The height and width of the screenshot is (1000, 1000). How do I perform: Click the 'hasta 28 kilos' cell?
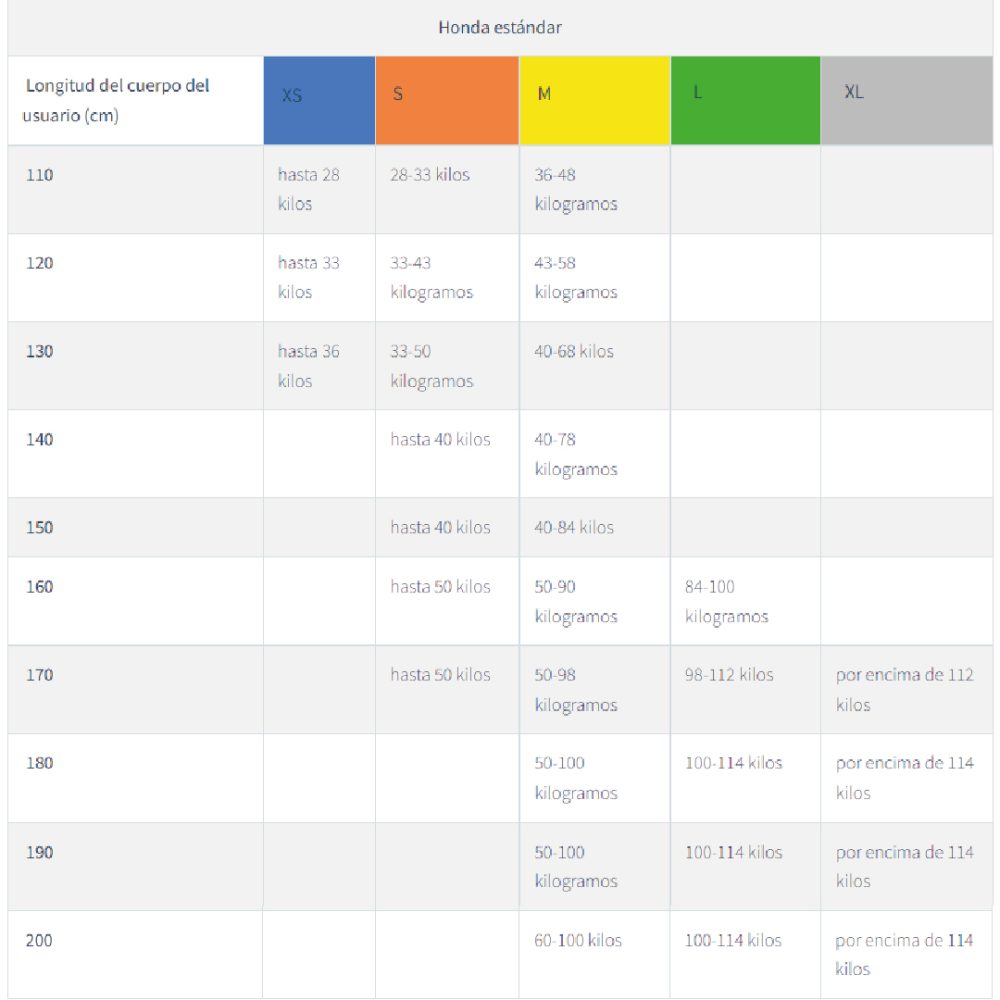click(309, 189)
